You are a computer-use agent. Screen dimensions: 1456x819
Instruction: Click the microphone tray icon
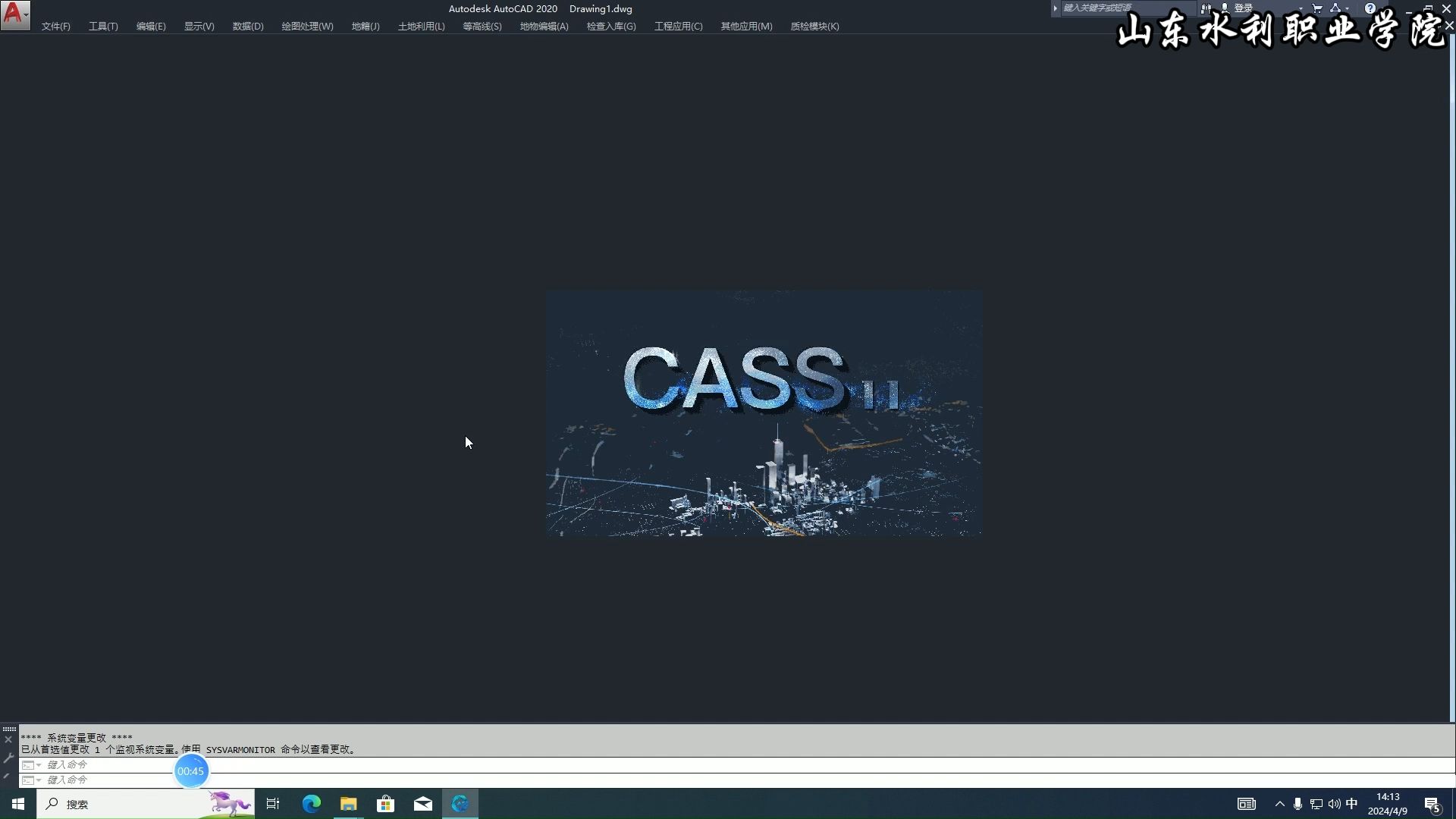tap(1298, 804)
